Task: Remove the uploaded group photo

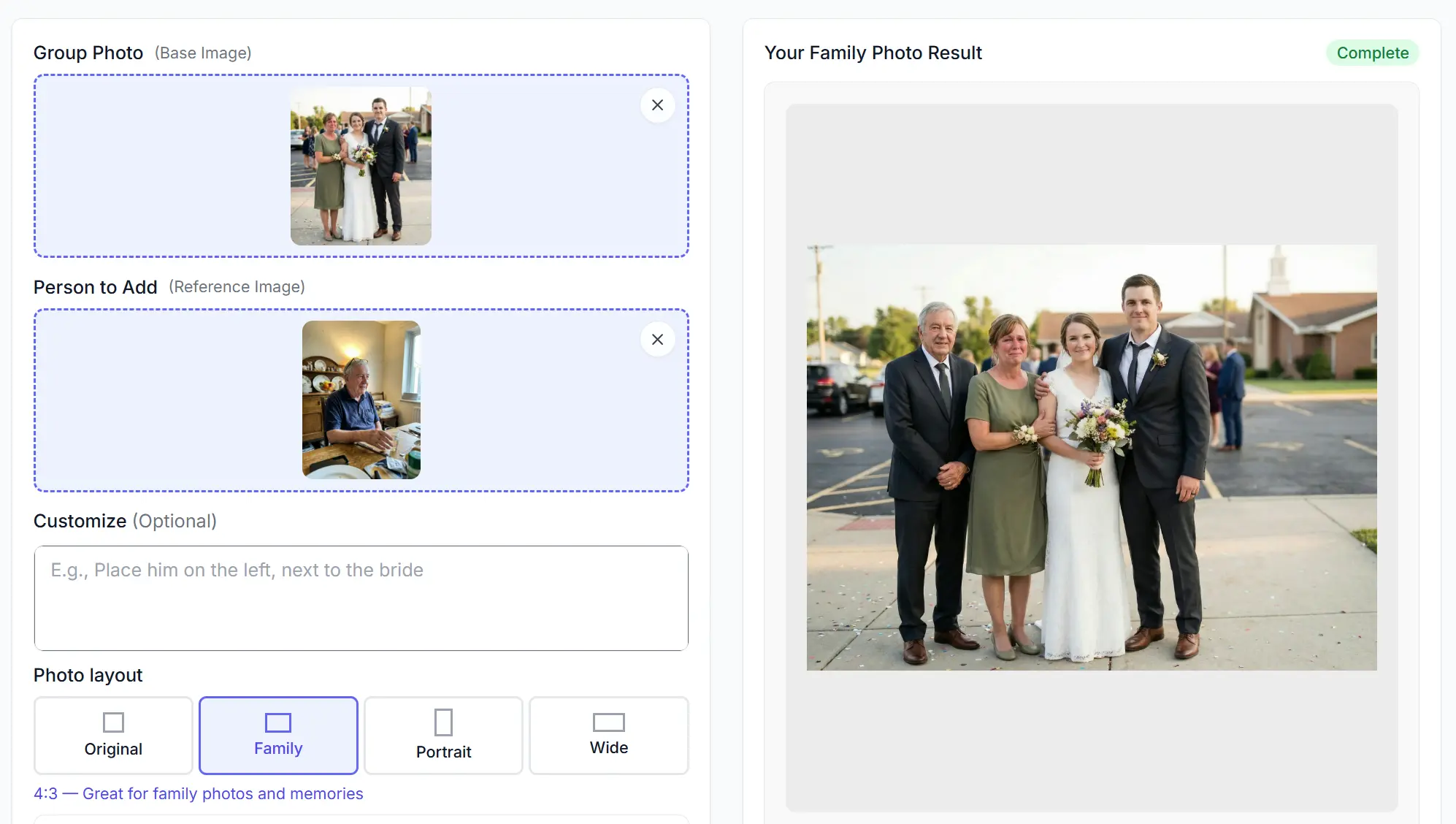Action: 657,105
